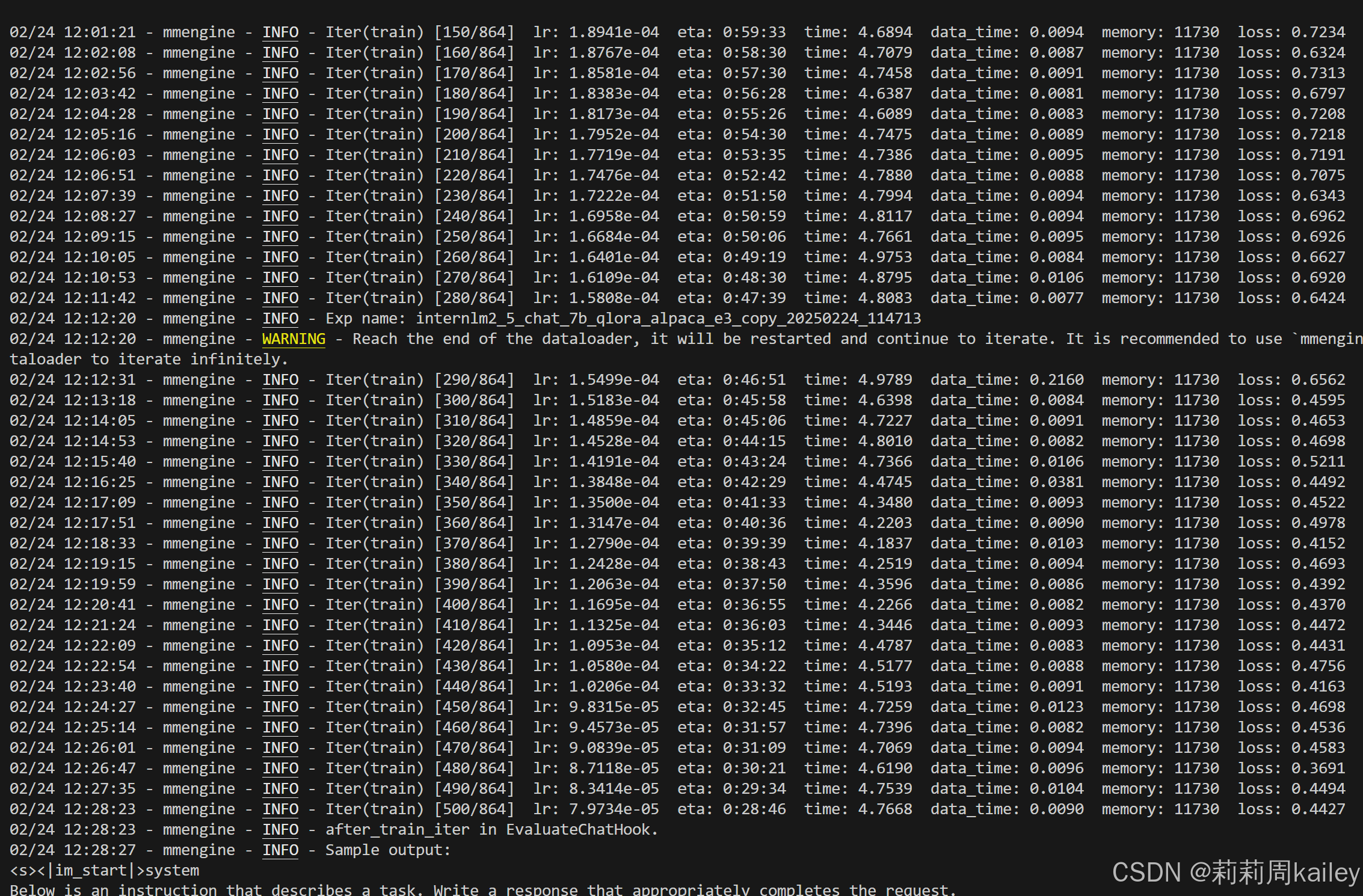Click the iteration counter [290/864]

[x=474, y=379]
